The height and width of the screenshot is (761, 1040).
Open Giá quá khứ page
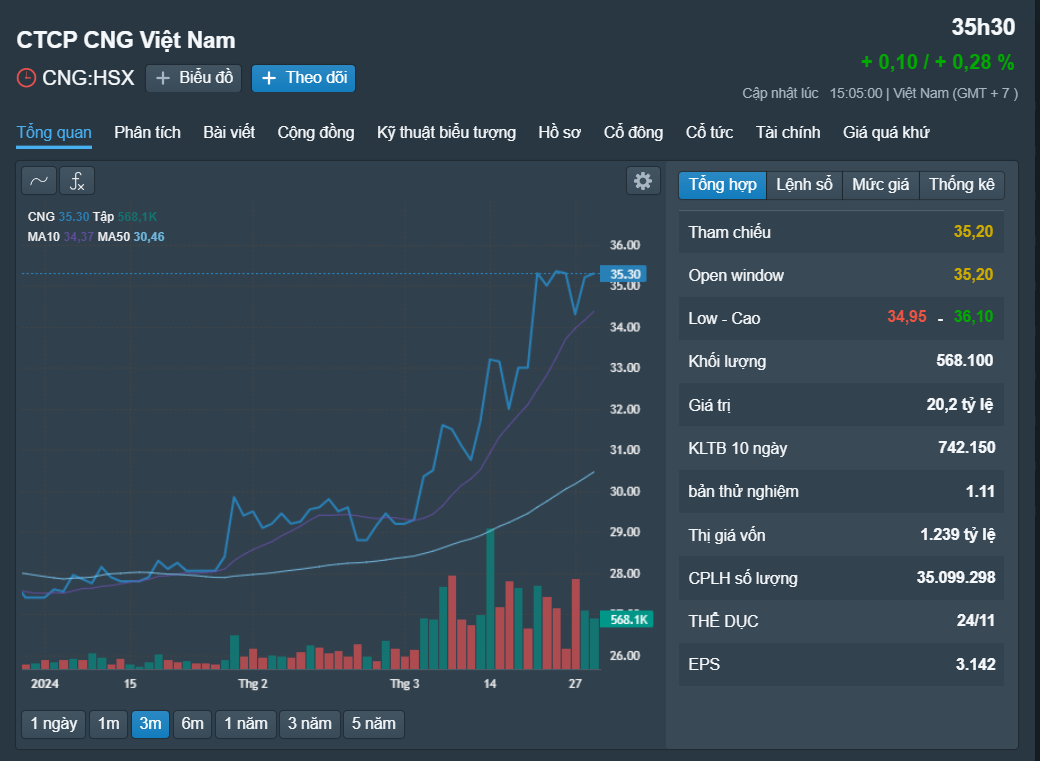tap(885, 133)
